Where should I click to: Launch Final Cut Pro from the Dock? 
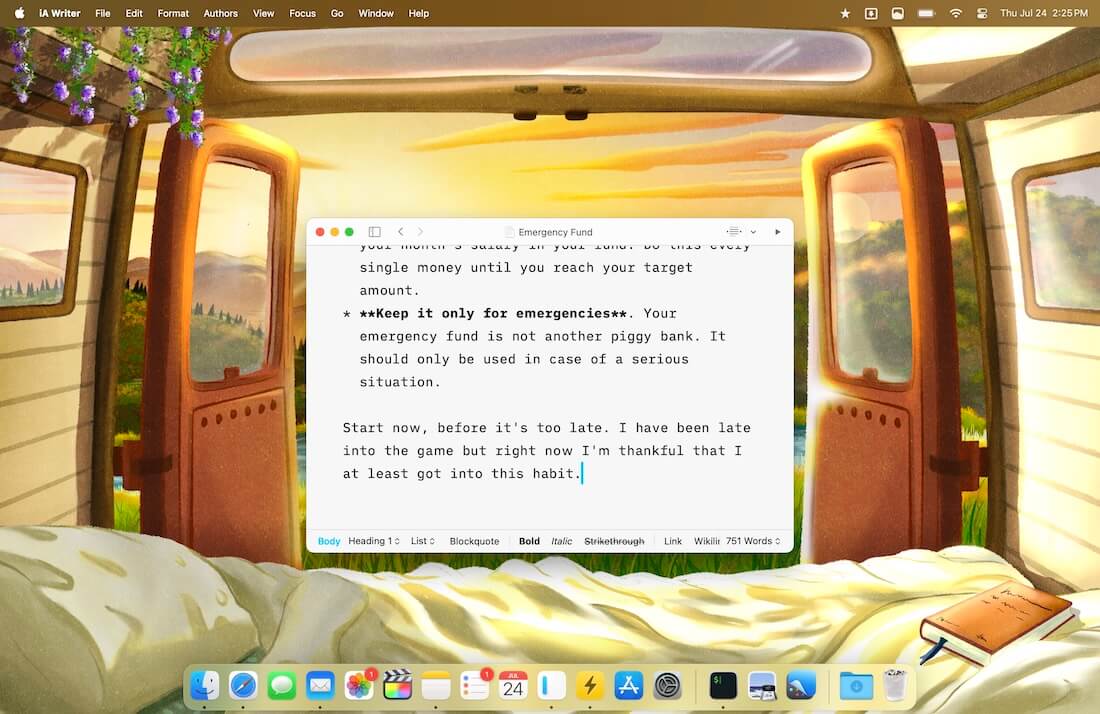click(x=397, y=685)
